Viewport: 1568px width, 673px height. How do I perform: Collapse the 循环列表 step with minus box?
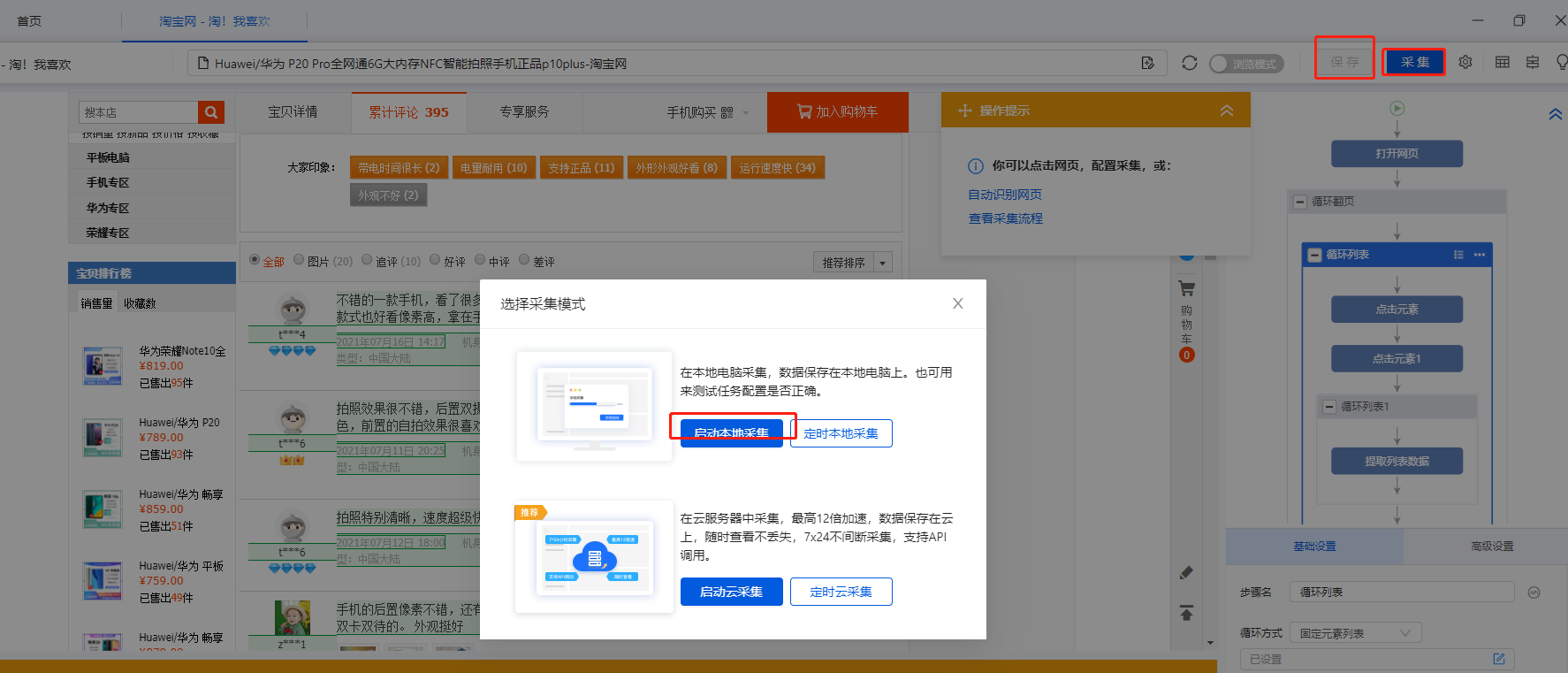pos(1314,255)
